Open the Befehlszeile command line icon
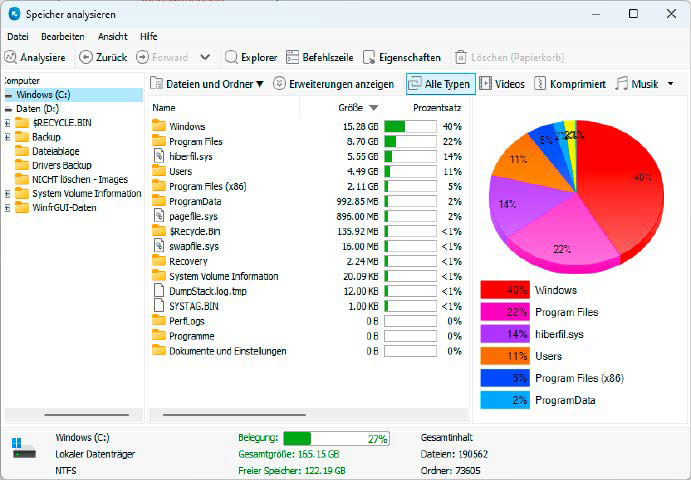 coord(292,57)
